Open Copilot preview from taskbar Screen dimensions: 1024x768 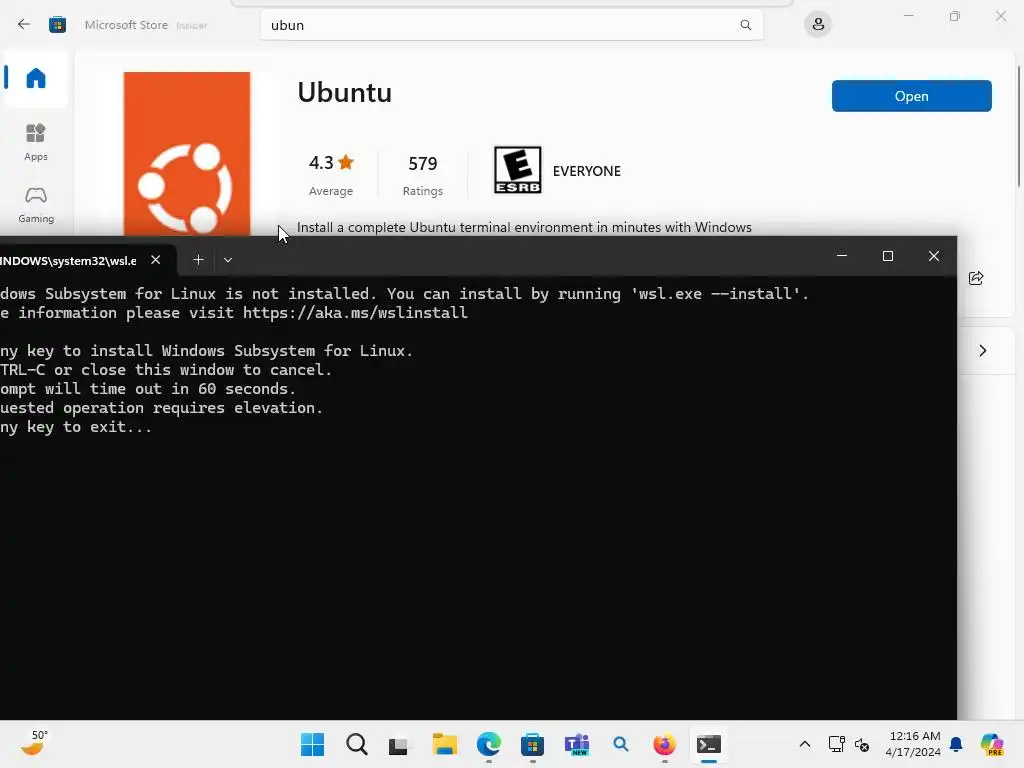coord(992,744)
